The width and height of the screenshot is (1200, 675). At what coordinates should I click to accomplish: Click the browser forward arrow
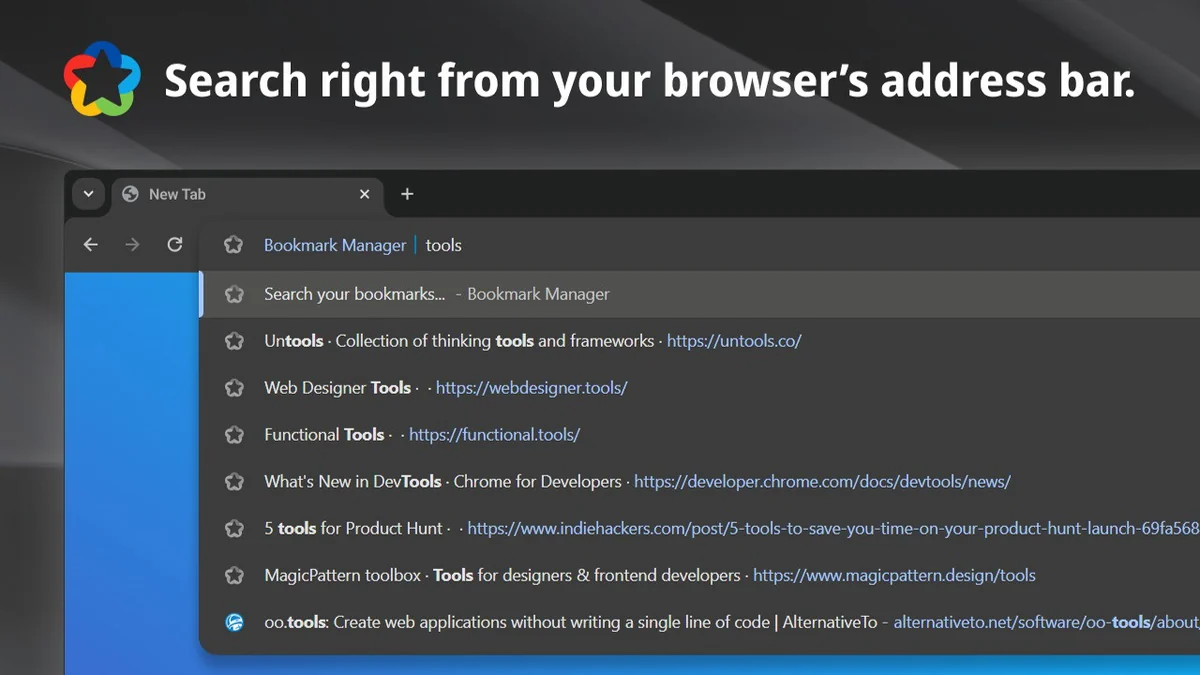132,245
